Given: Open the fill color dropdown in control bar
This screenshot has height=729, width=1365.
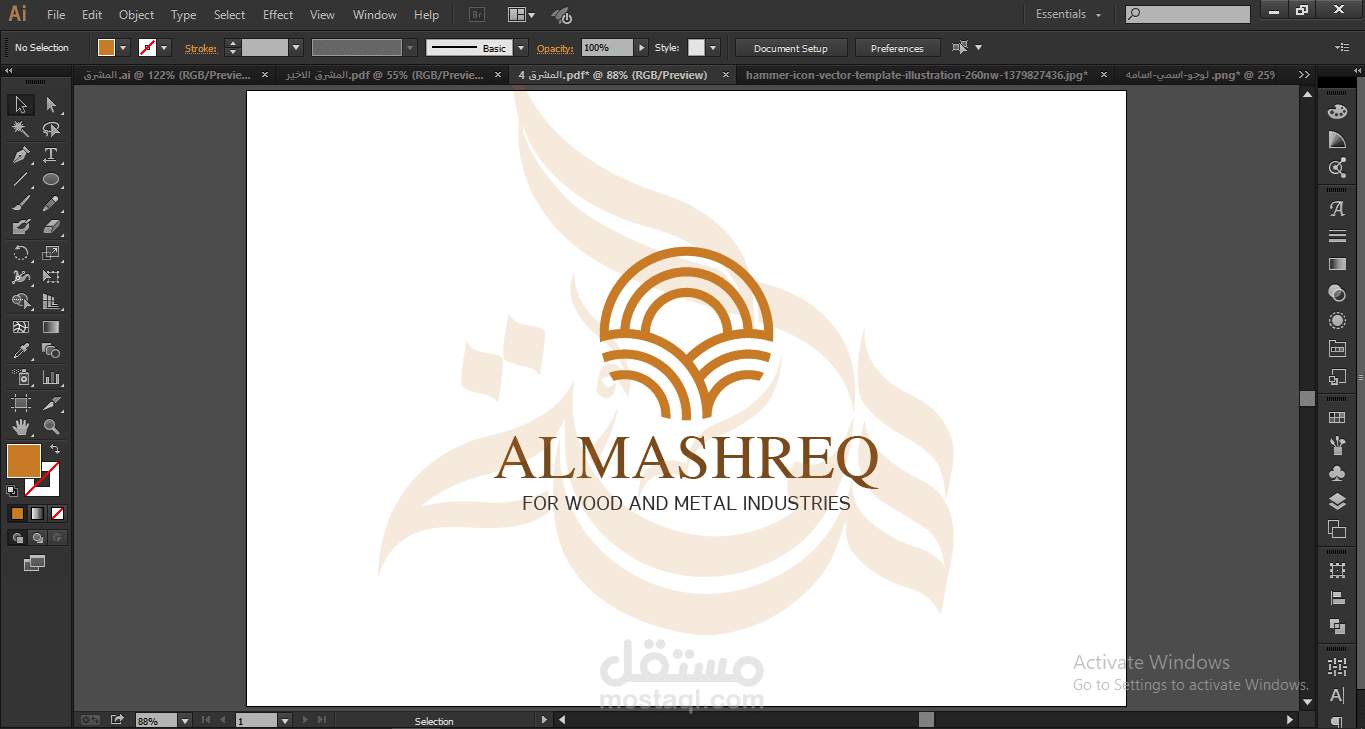Looking at the screenshot, I should [x=124, y=48].
